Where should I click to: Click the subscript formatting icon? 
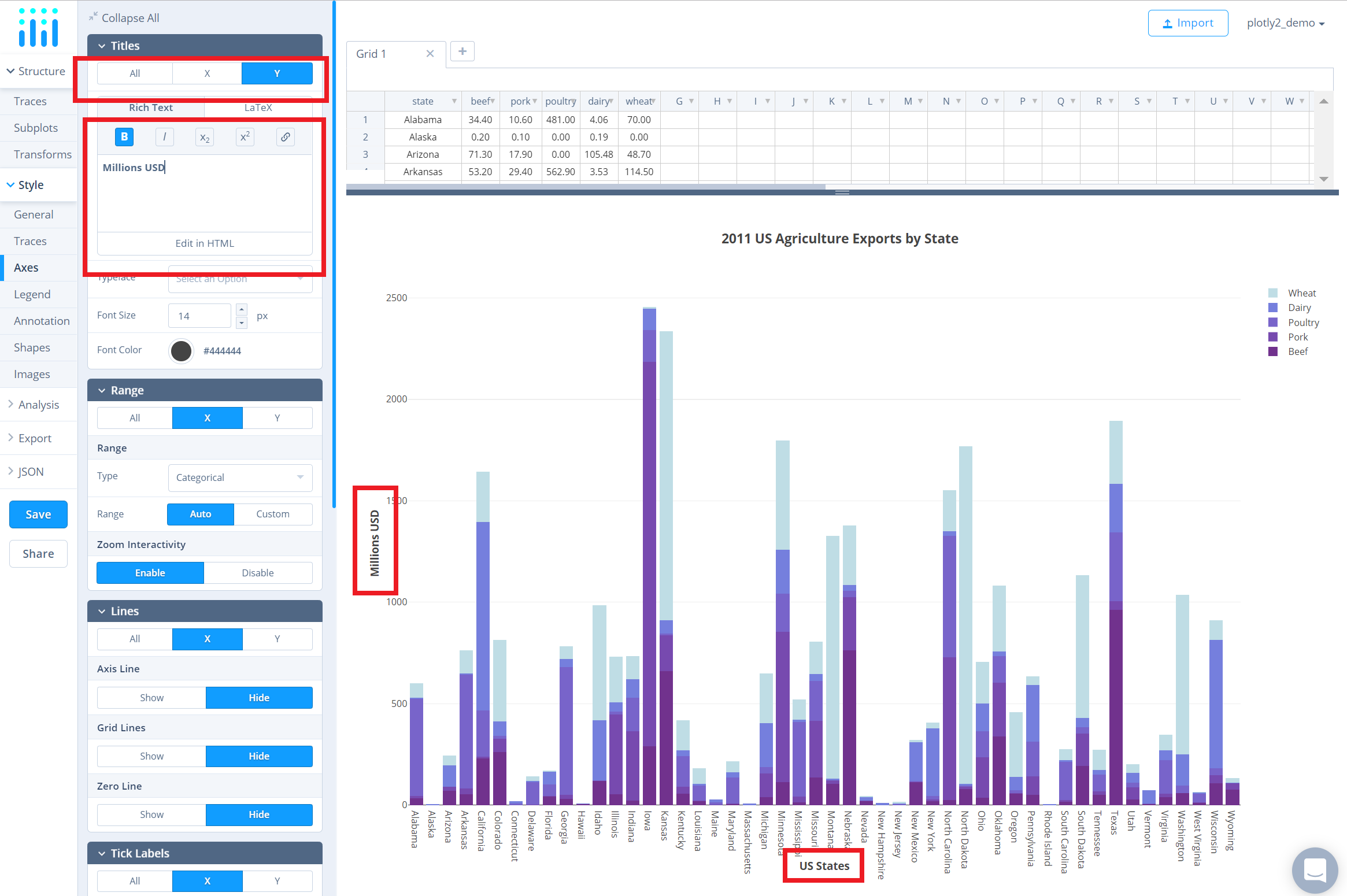tap(205, 138)
